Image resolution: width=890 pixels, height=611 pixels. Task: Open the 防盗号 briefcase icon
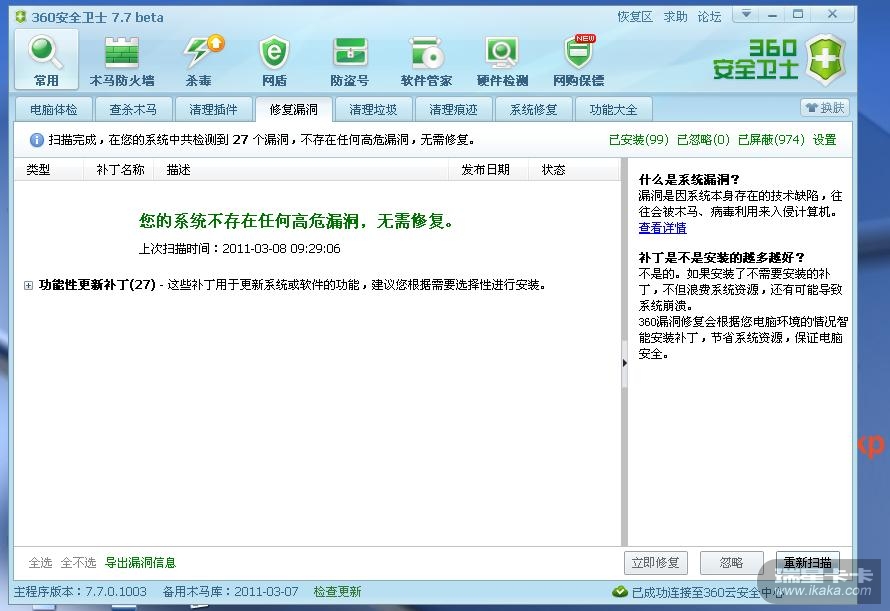pos(350,61)
